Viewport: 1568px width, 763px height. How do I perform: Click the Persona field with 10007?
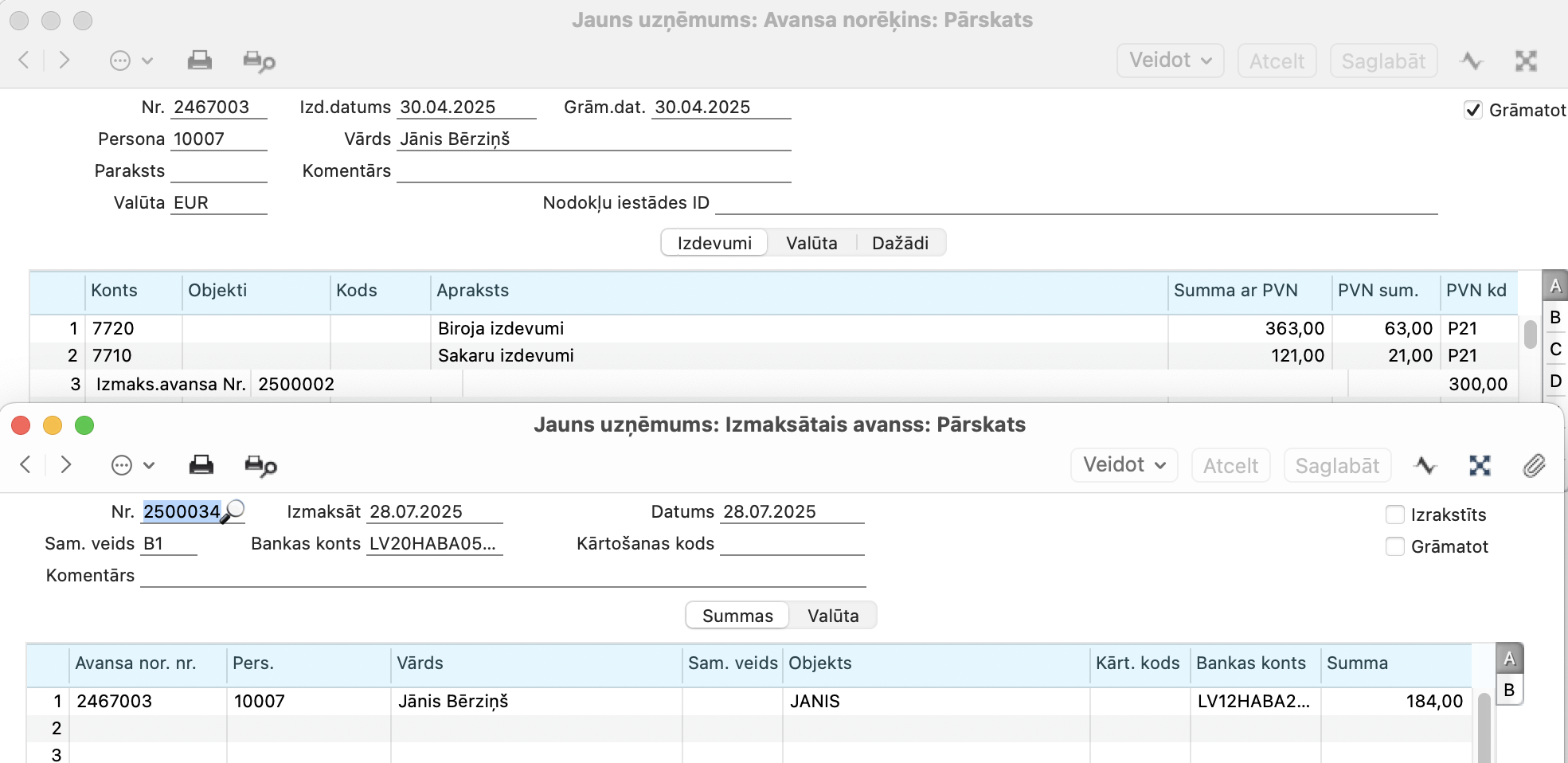[219, 139]
